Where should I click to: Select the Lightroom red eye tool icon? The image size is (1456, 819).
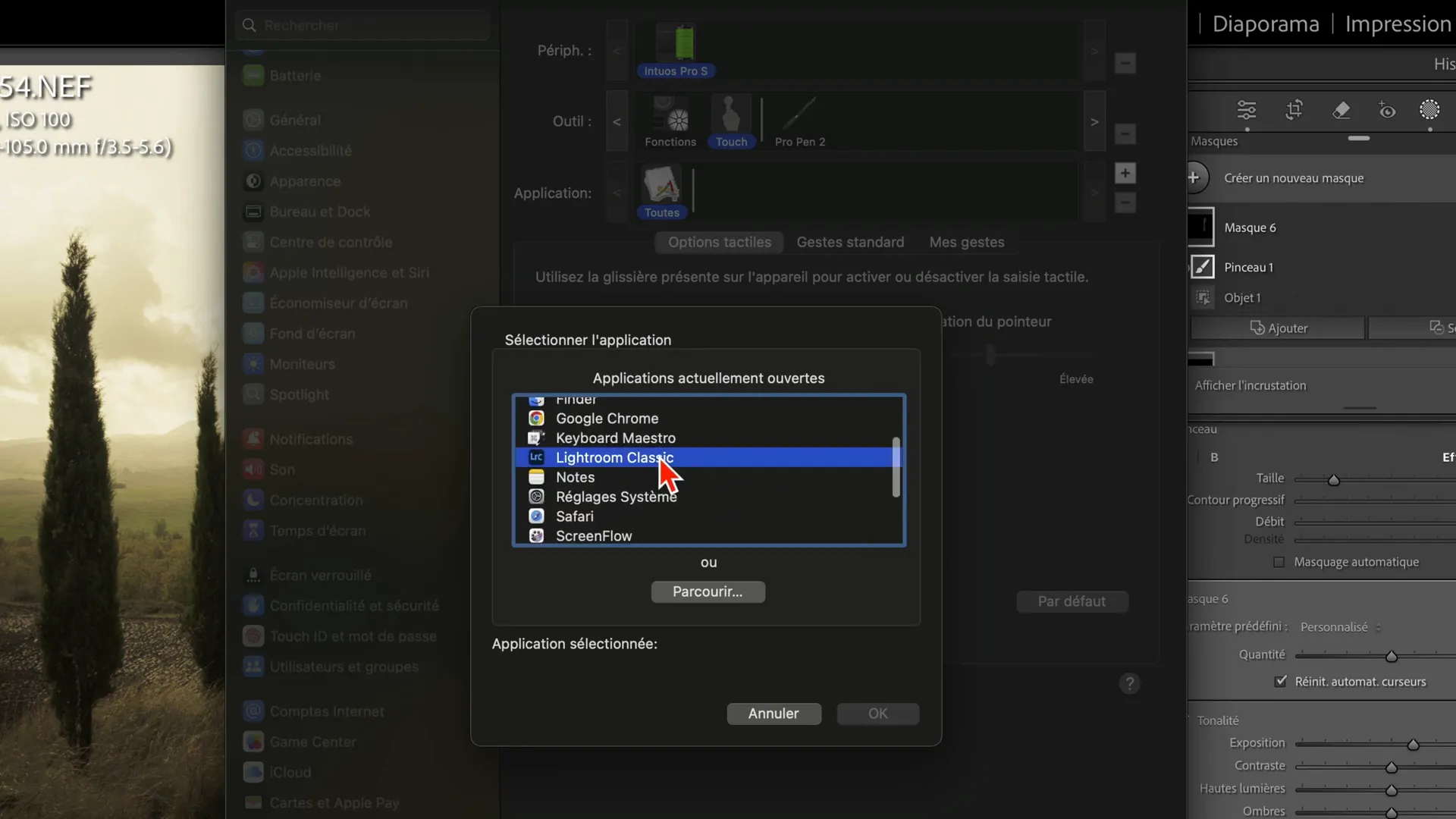(x=1386, y=110)
